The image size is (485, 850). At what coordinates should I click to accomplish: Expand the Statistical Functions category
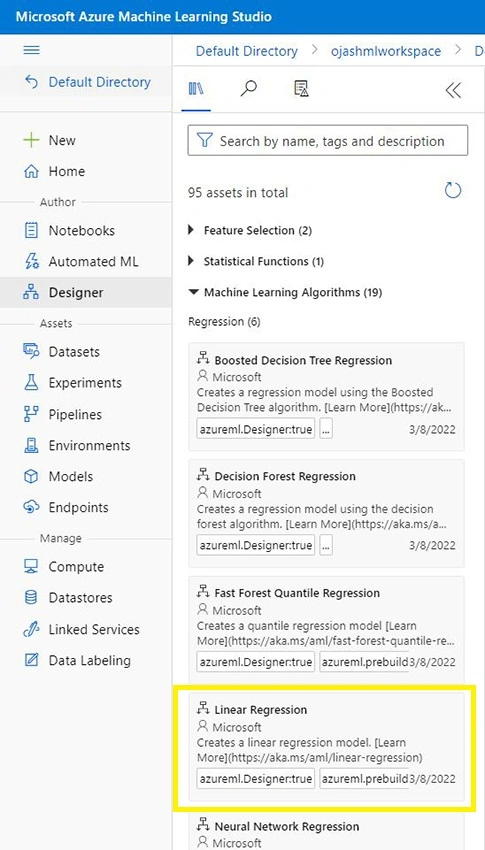point(256,261)
